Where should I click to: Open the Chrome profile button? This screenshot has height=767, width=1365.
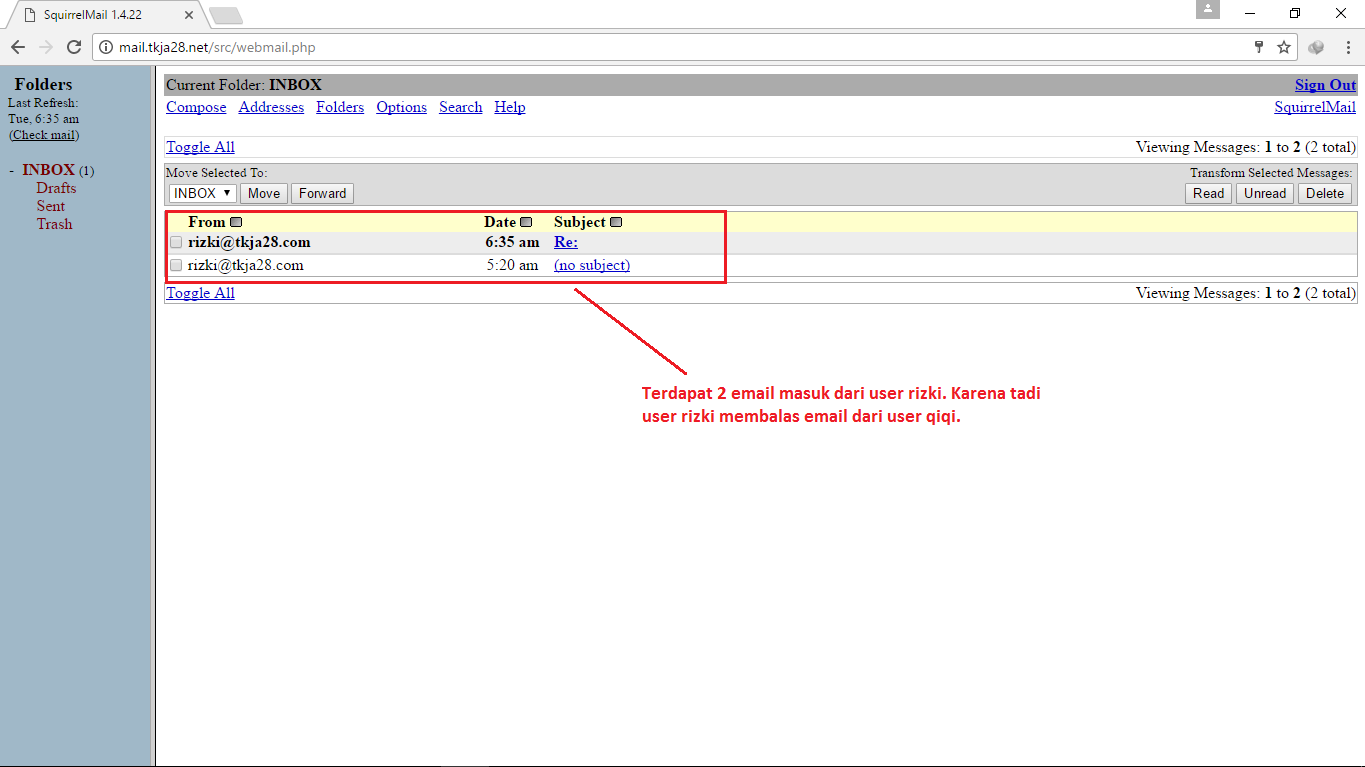click(x=1208, y=9)
